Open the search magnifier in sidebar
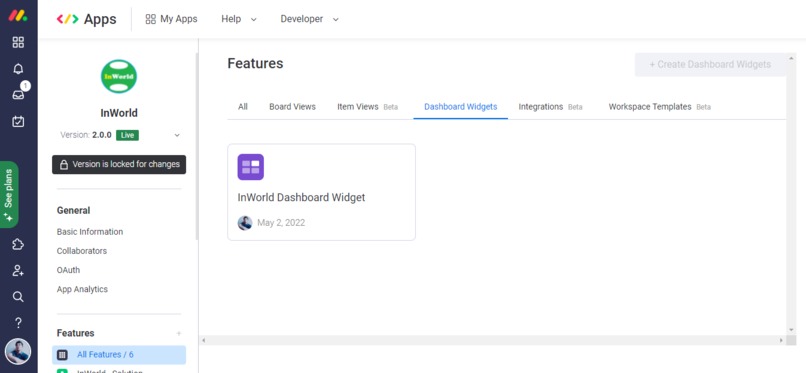Screen dimensions: 806x373 [x=18, y=296]
